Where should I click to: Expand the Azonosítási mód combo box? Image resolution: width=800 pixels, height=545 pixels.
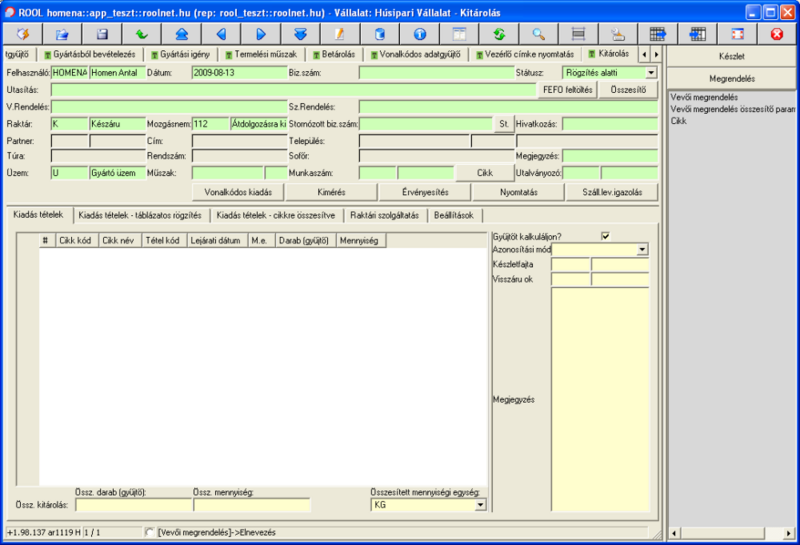pyautogui.click(x=642, y=250)
